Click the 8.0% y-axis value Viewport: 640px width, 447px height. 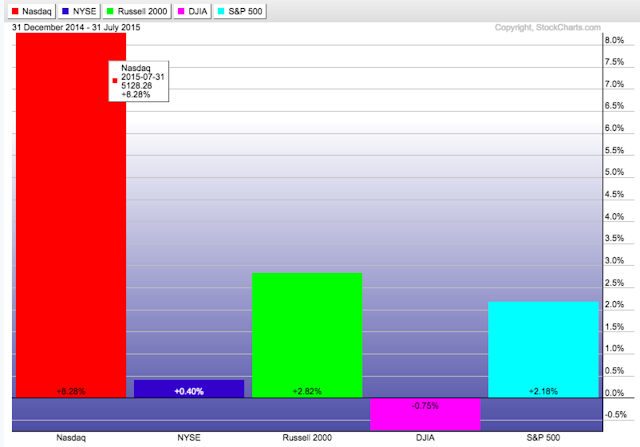click(x=614, y=40)
